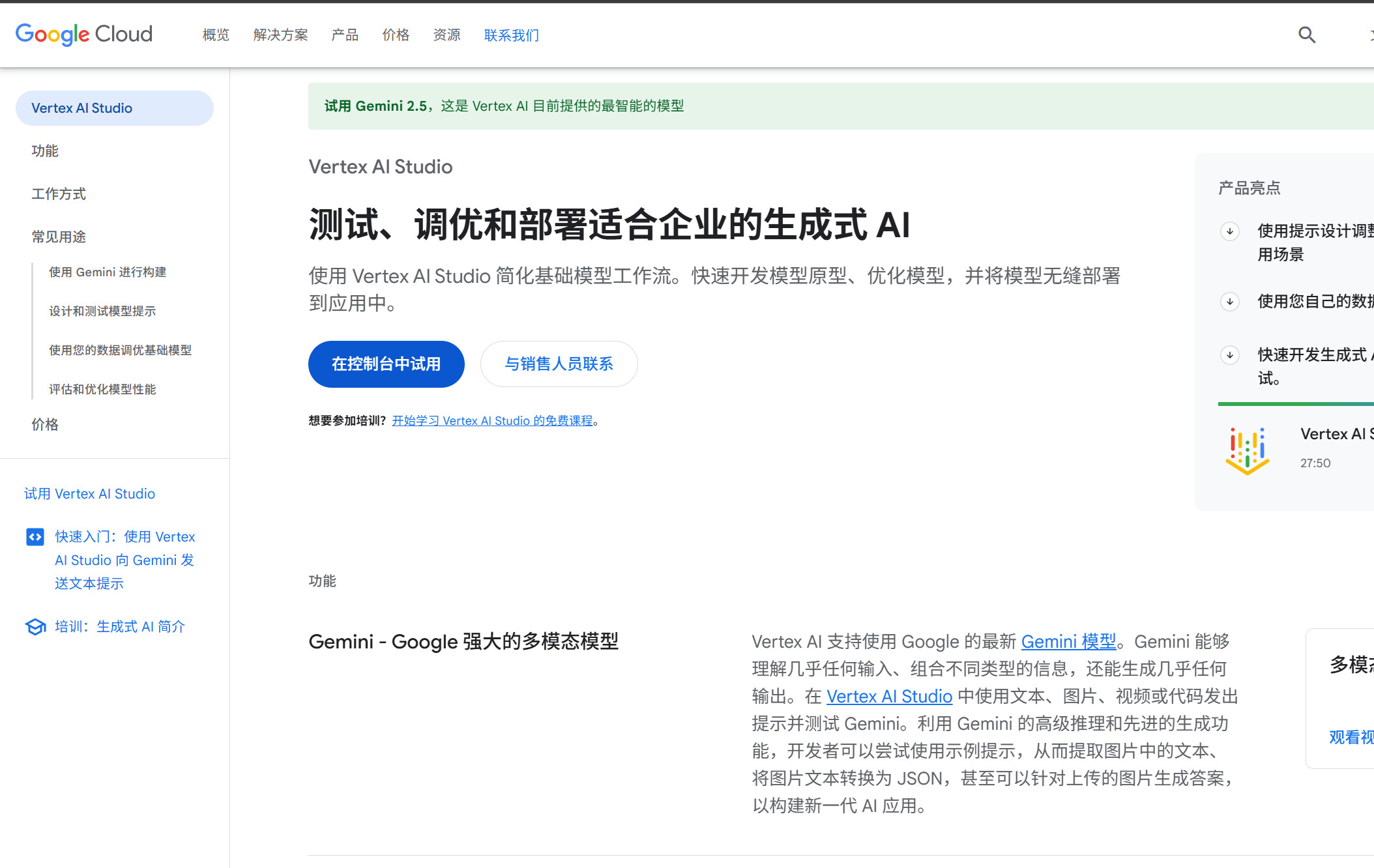Open the 联系我们 nav link
The width and height of the screenshot is (1374, 868).
click(x=512, y=35)
